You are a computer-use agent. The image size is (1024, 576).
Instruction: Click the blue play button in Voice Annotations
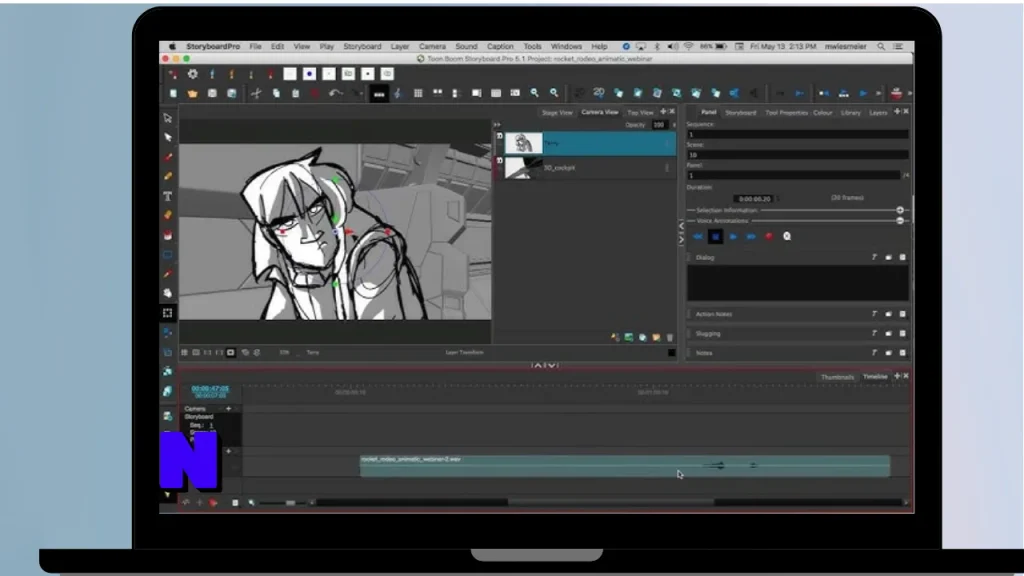pos(733,236)
